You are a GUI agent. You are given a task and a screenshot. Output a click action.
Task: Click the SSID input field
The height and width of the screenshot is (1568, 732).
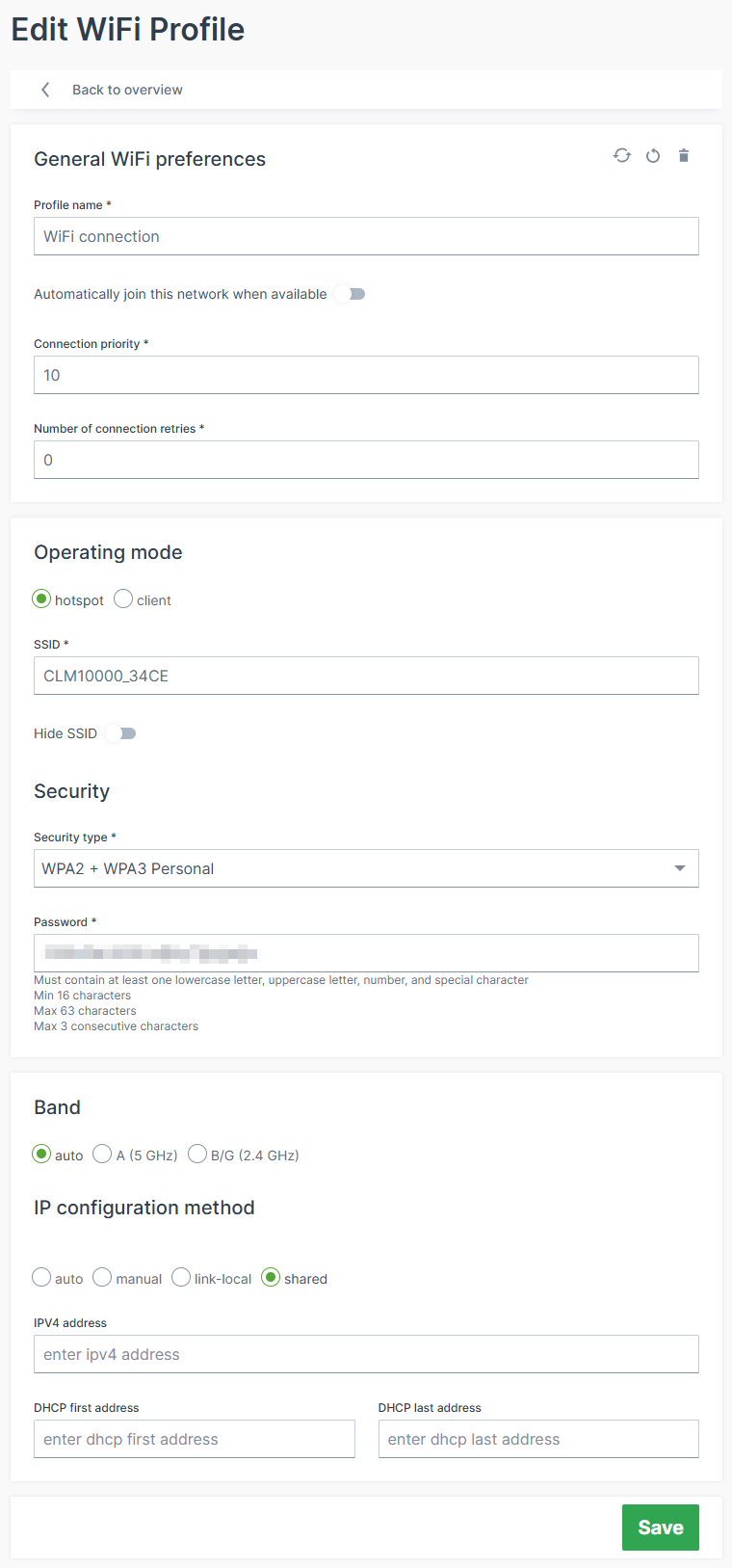pos(366,675)
